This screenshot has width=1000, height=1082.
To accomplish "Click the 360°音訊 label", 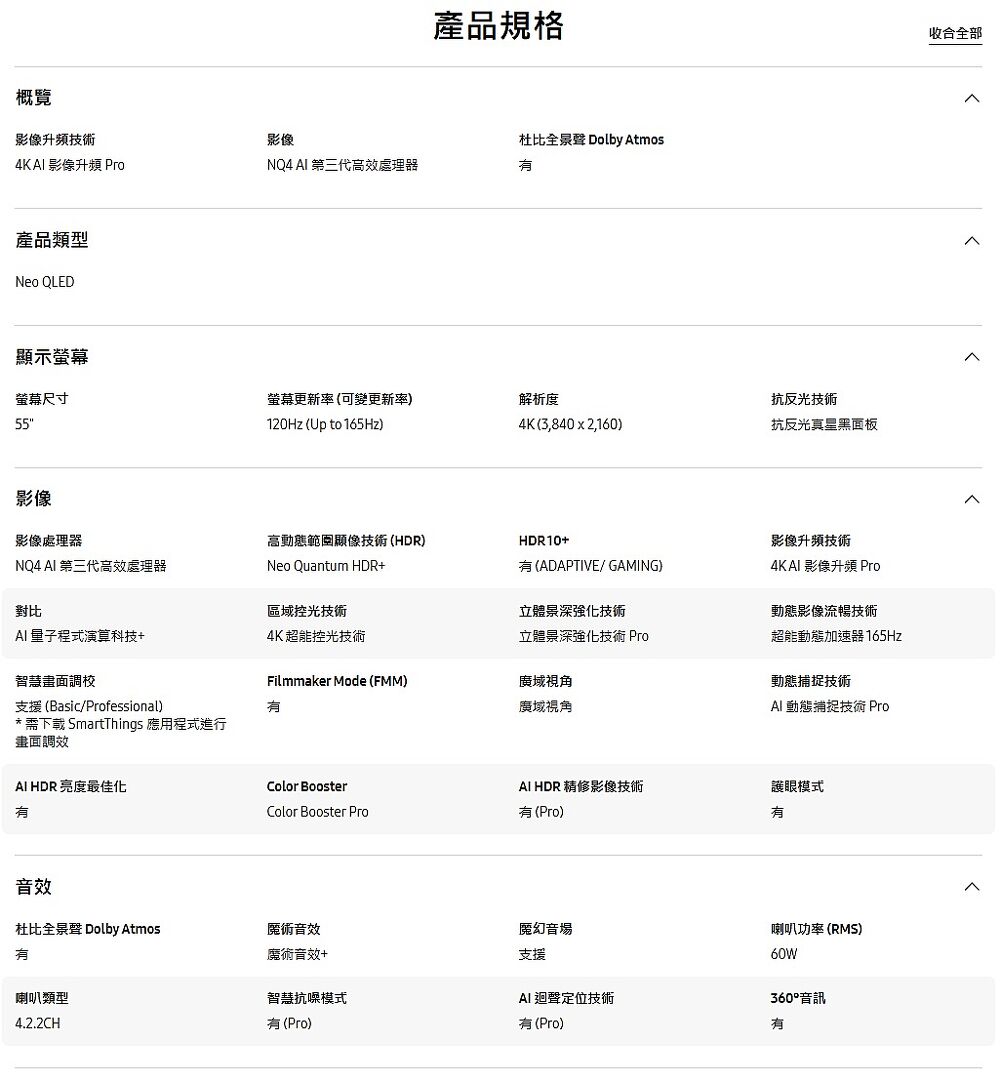I will tap(798, 999).
